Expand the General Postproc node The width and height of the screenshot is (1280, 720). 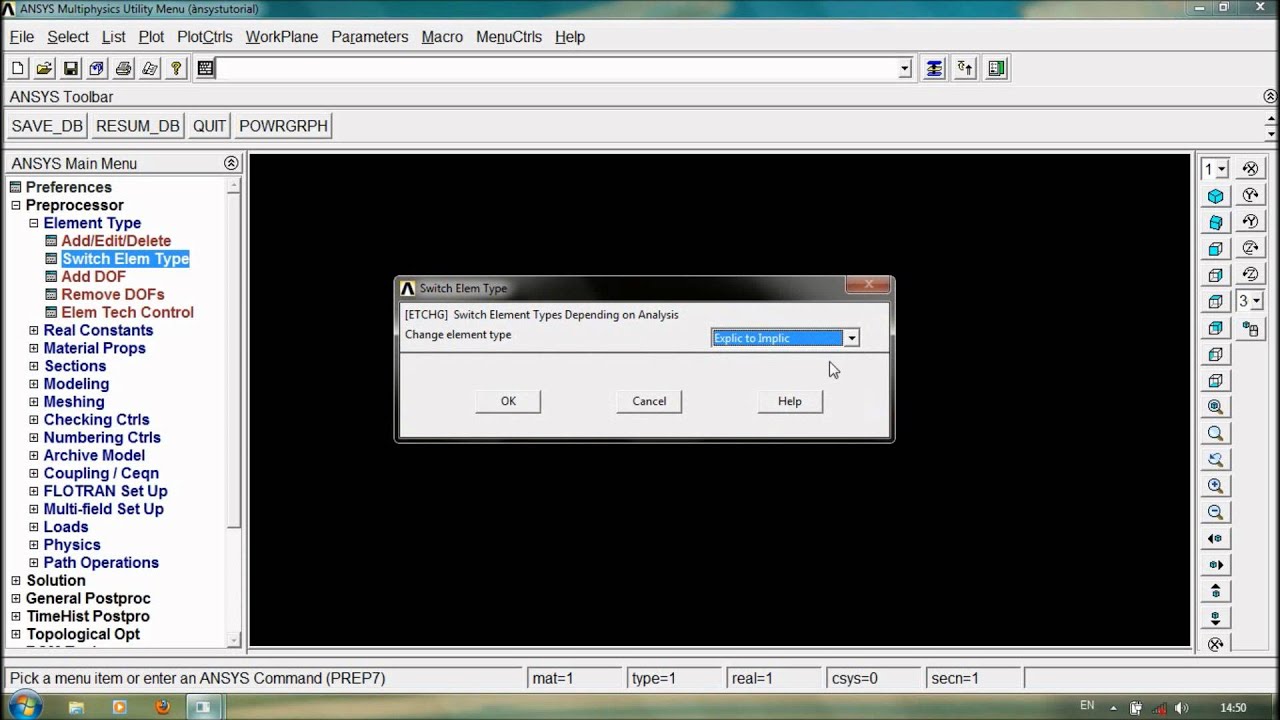15,598
